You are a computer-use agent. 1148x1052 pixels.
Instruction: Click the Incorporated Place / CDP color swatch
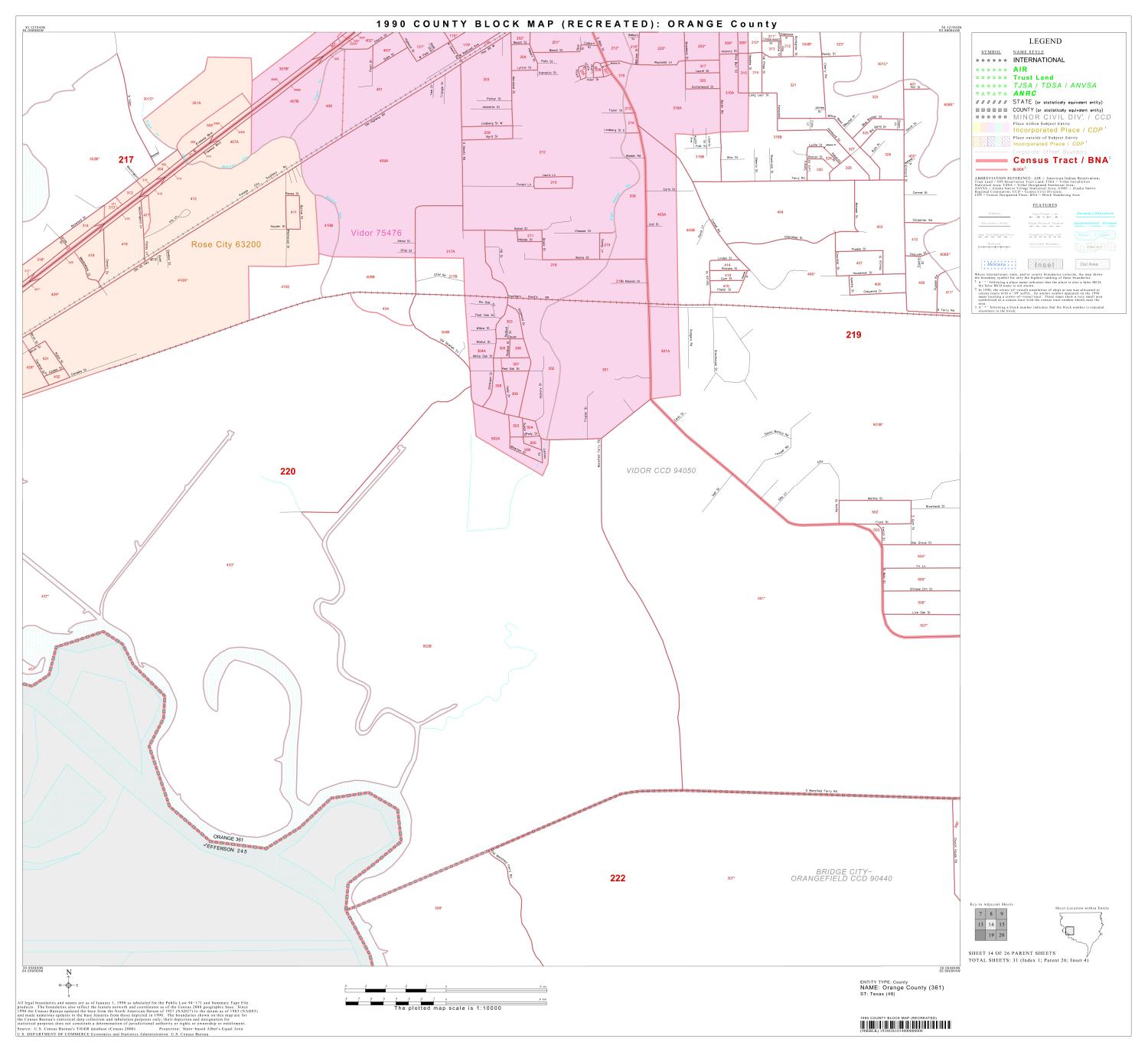coord(990,128)
